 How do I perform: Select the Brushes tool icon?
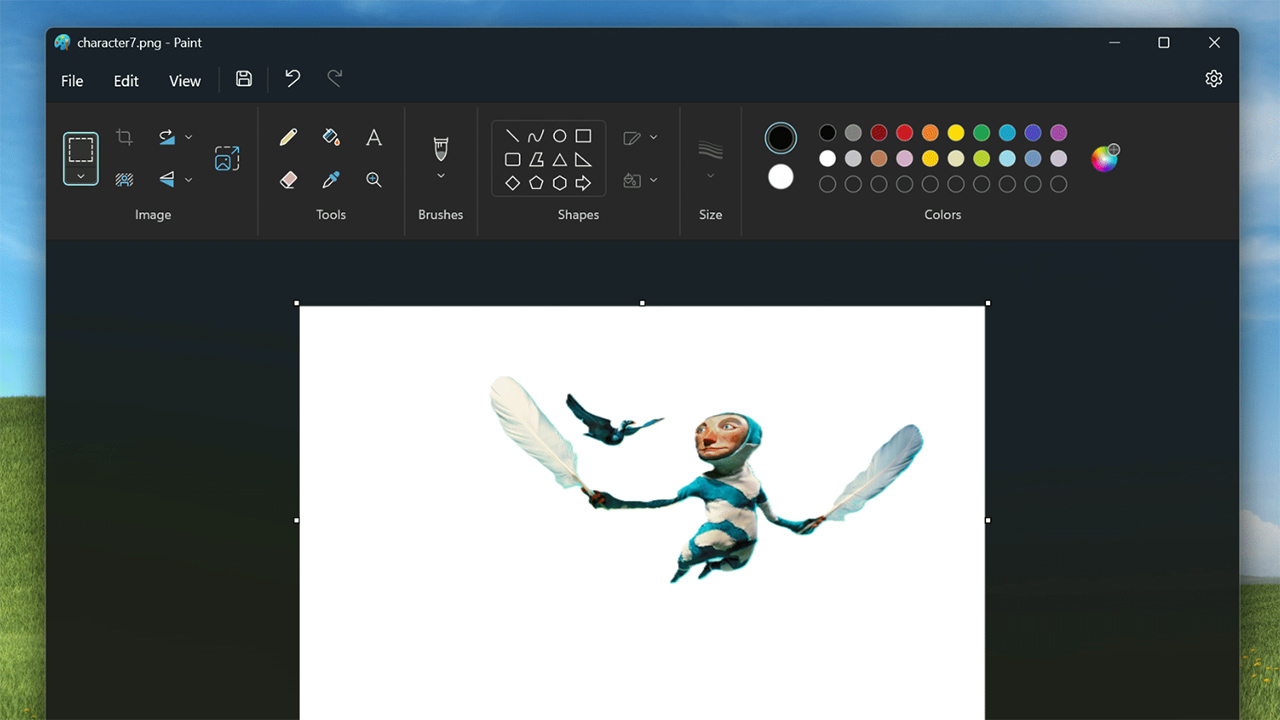(x=441, y=149)
